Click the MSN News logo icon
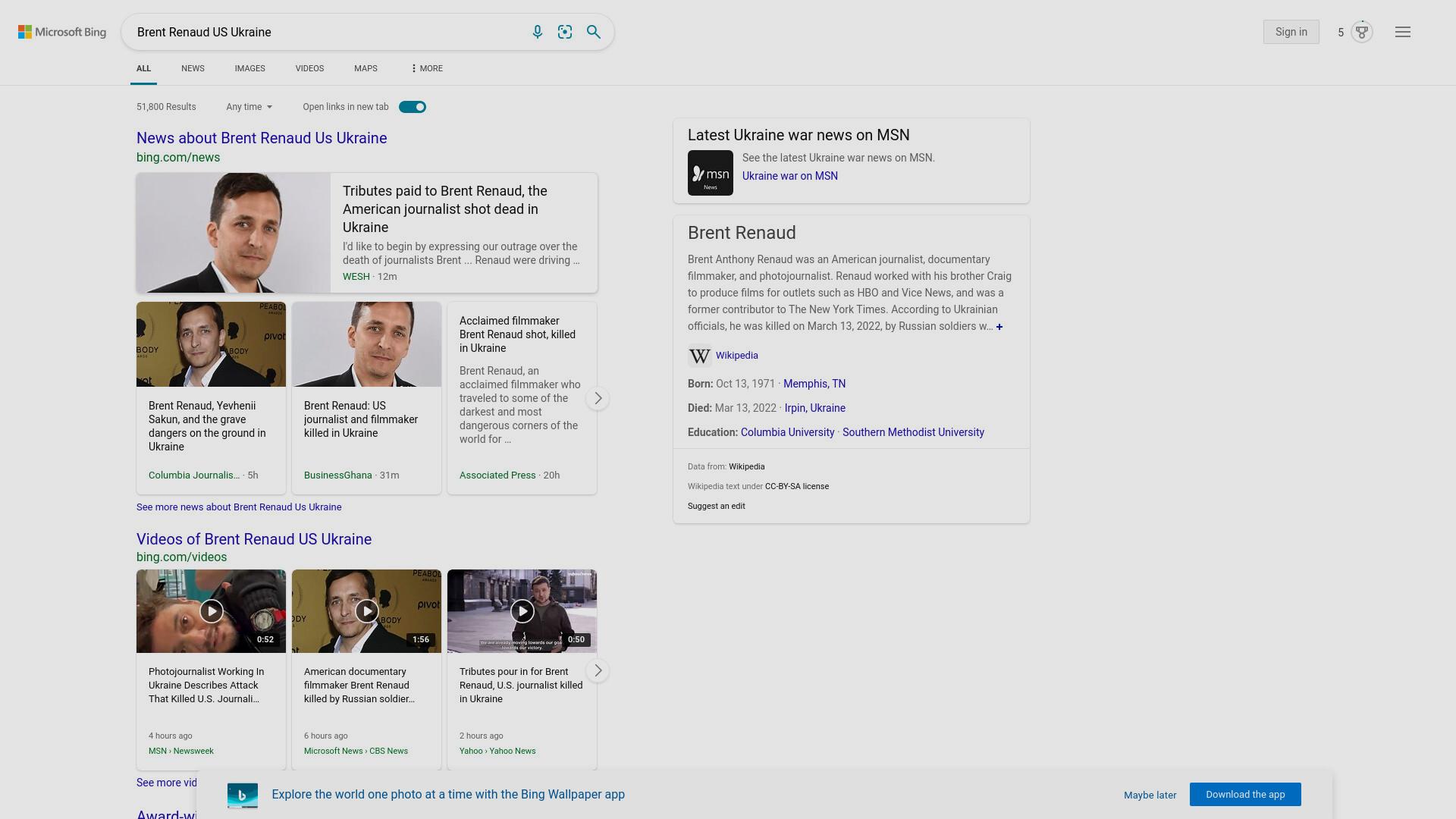 click(711, 173)
